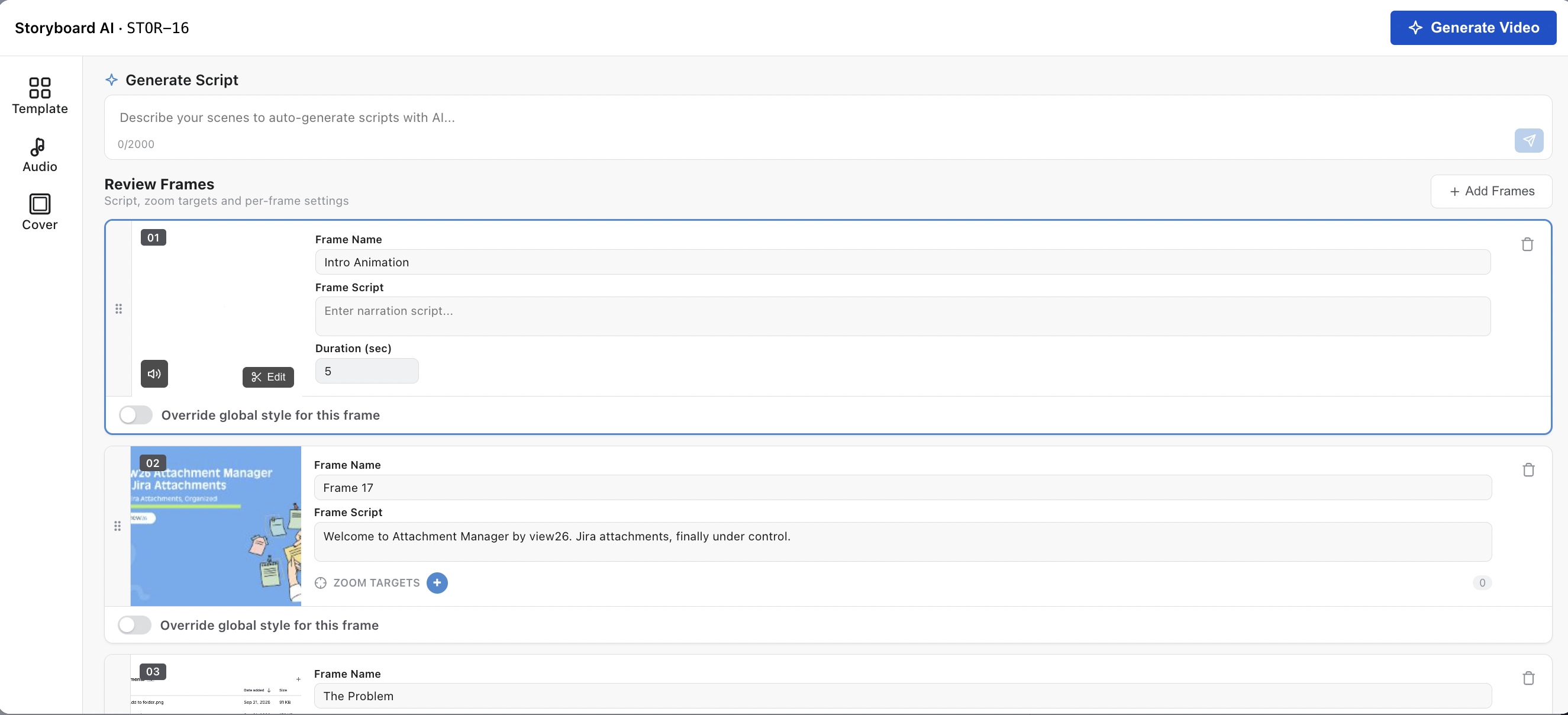Click the 01 frame number badge

pos(153,237)
